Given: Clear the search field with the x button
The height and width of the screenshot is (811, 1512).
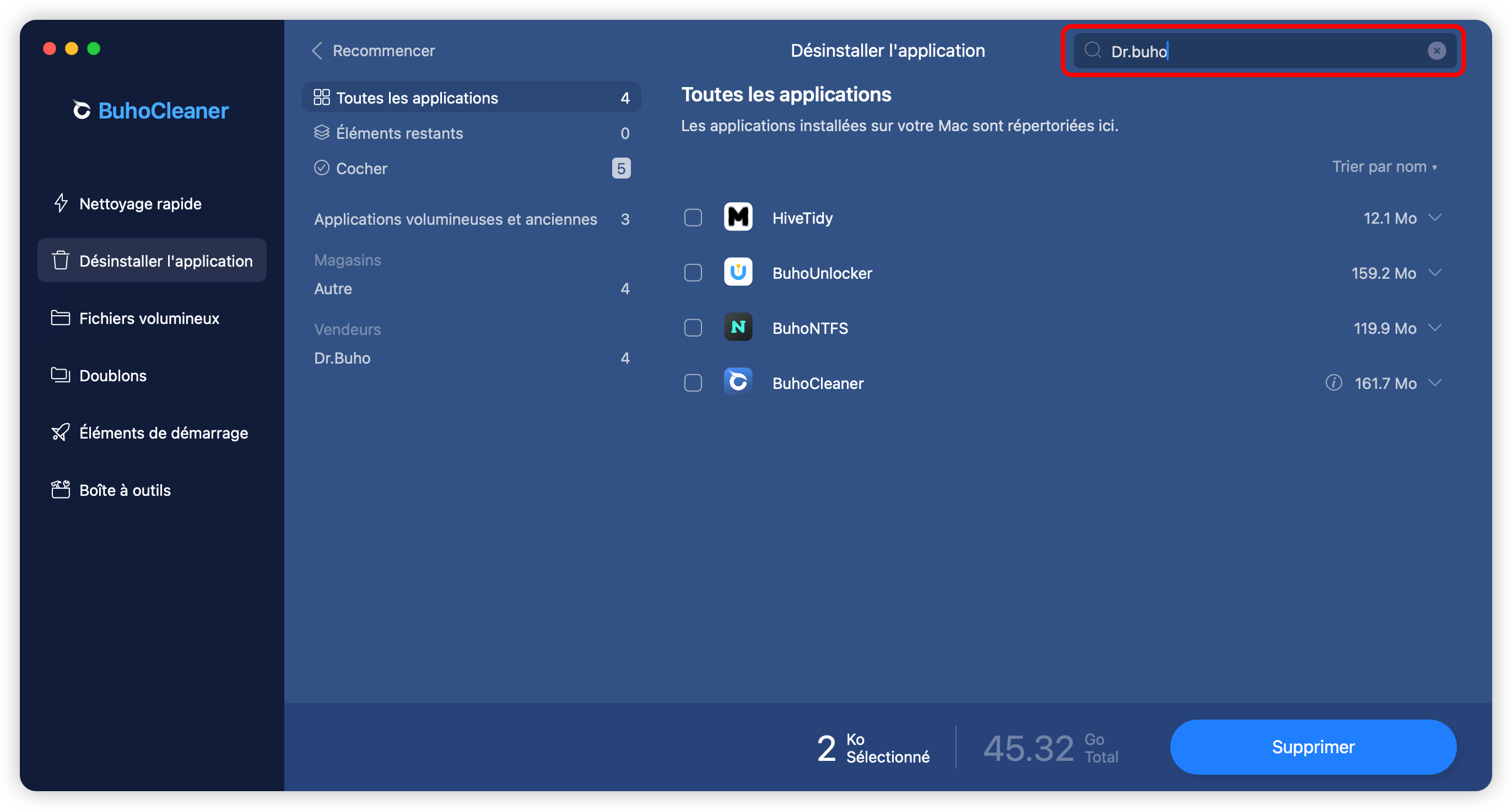Looking at the screenshot, I should [1437, 51].
